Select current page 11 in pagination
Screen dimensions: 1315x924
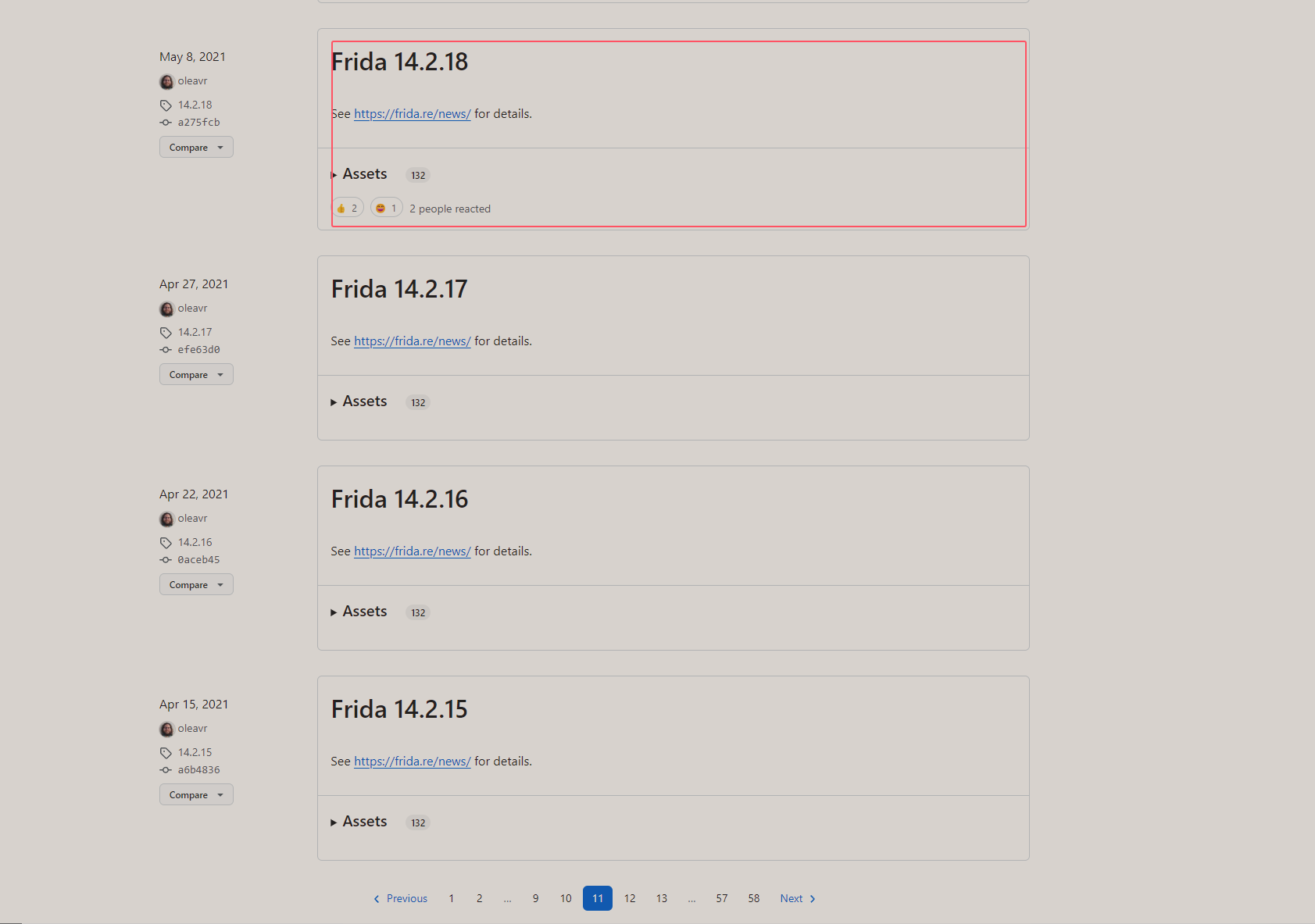[598, 898]
